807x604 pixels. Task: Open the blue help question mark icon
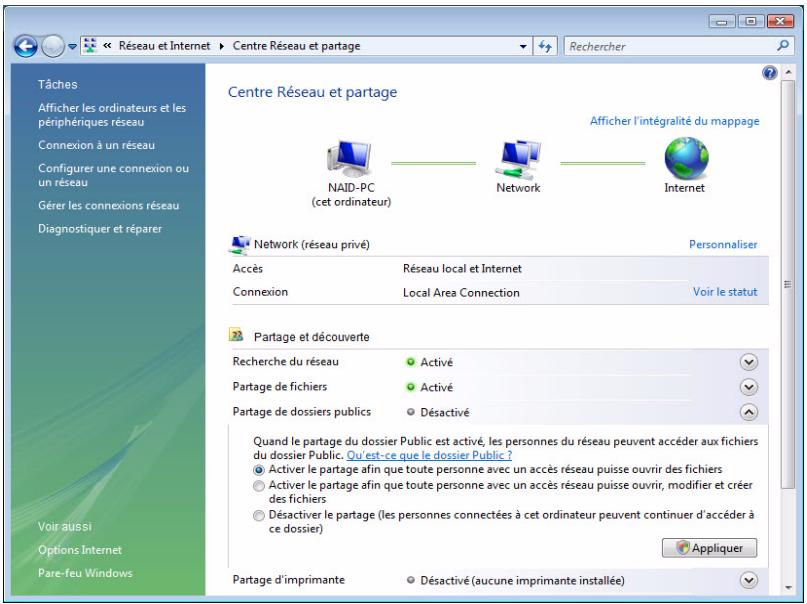point(769,73)
